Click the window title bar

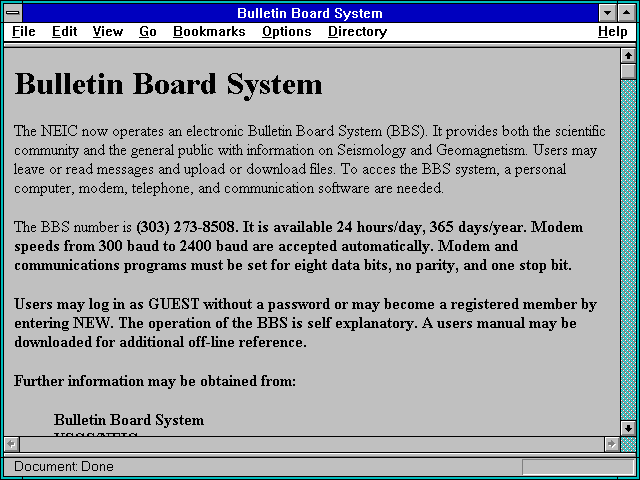pyautogui.click(x=310, y=13)
